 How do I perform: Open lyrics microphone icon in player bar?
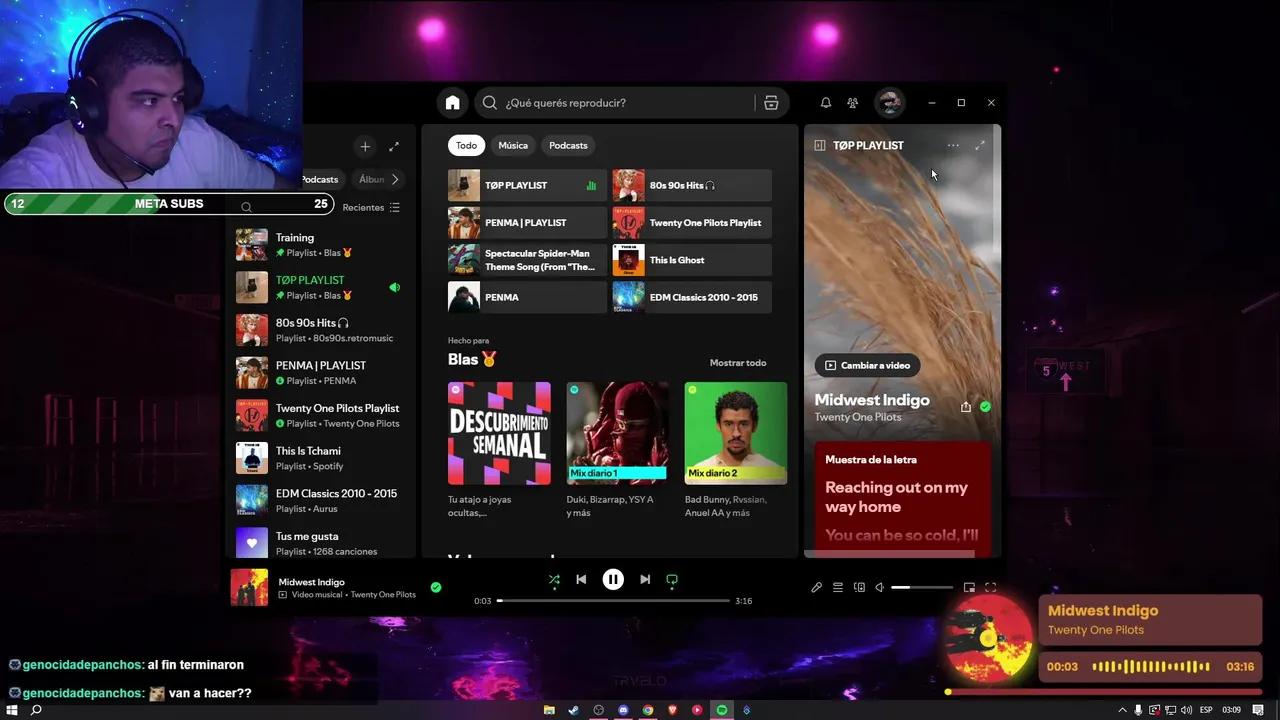(817, 587)
